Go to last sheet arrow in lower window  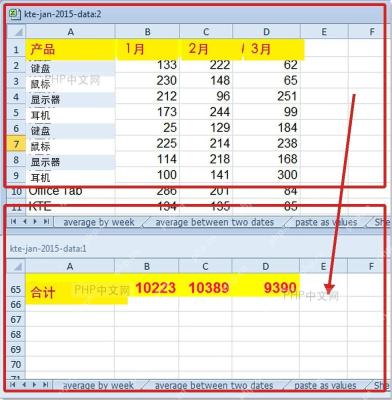46,385
